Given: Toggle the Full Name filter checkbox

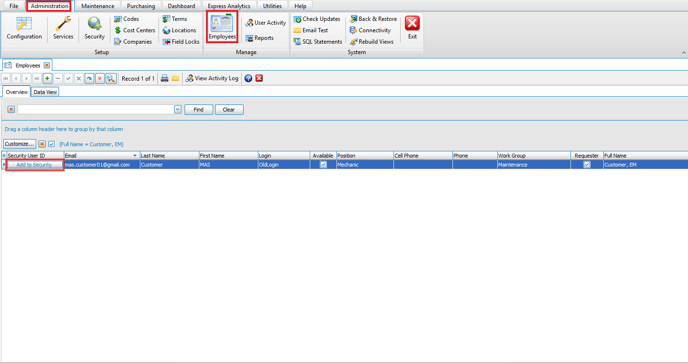Looking at the screenshot, I should (51, 144).
